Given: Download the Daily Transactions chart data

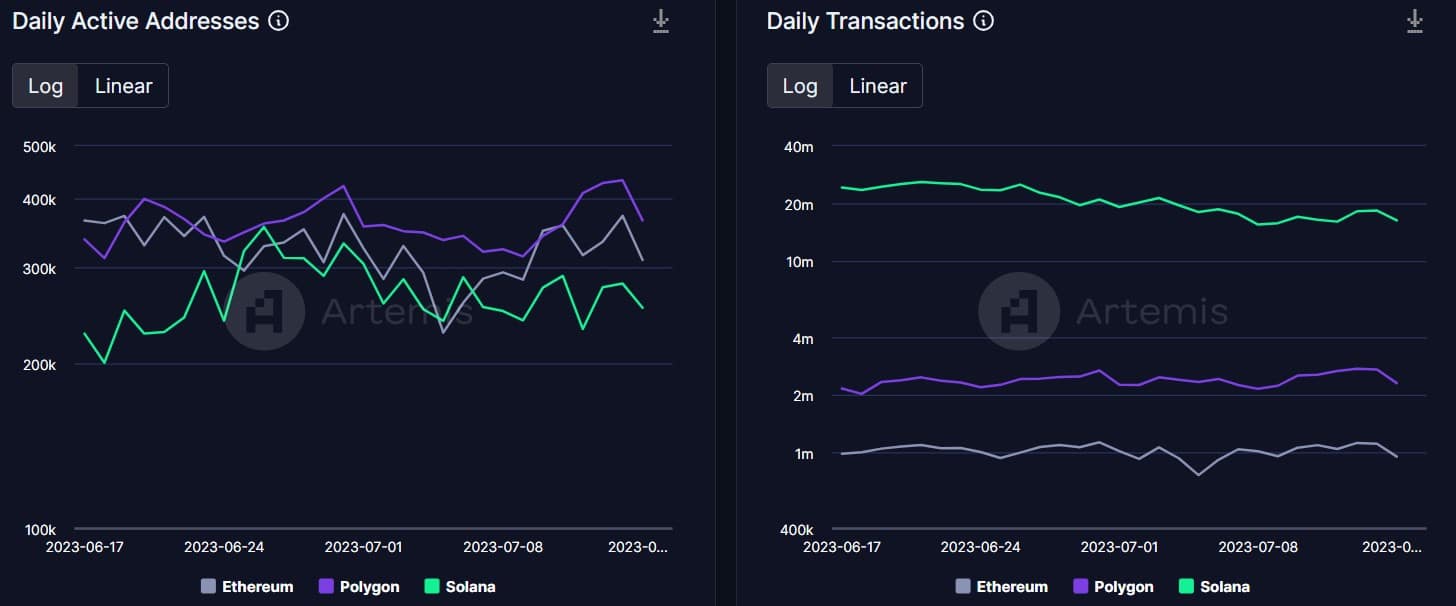Looking at the screenshot, I should (x=1414, y=21).
